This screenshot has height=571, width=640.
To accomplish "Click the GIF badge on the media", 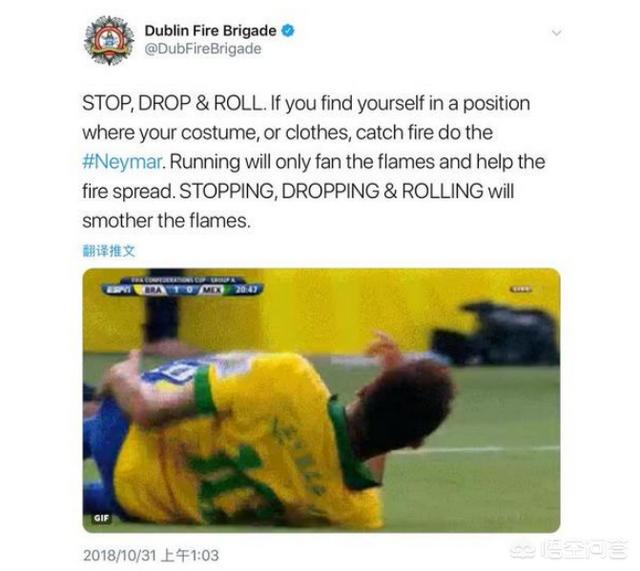I will pyautogui.click(x=101, y=518).
